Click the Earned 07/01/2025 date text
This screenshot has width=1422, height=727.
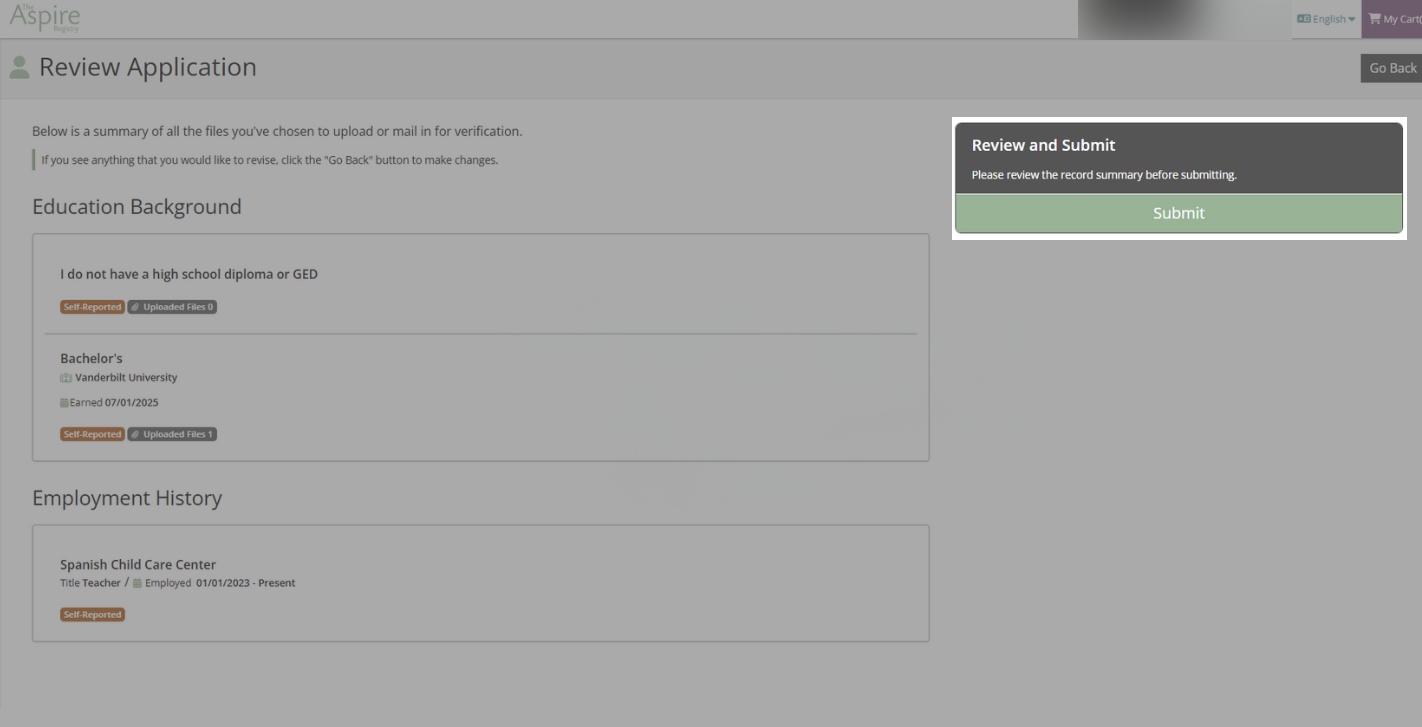(x=114, y=403)
